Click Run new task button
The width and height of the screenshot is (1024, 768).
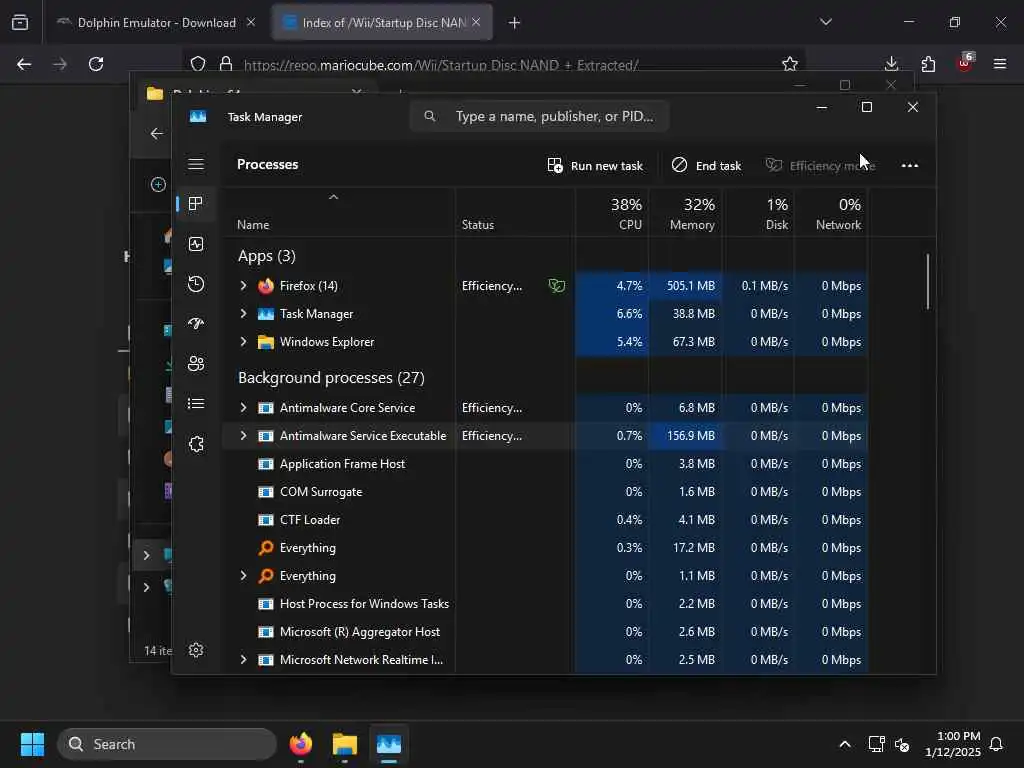(595, 165)
